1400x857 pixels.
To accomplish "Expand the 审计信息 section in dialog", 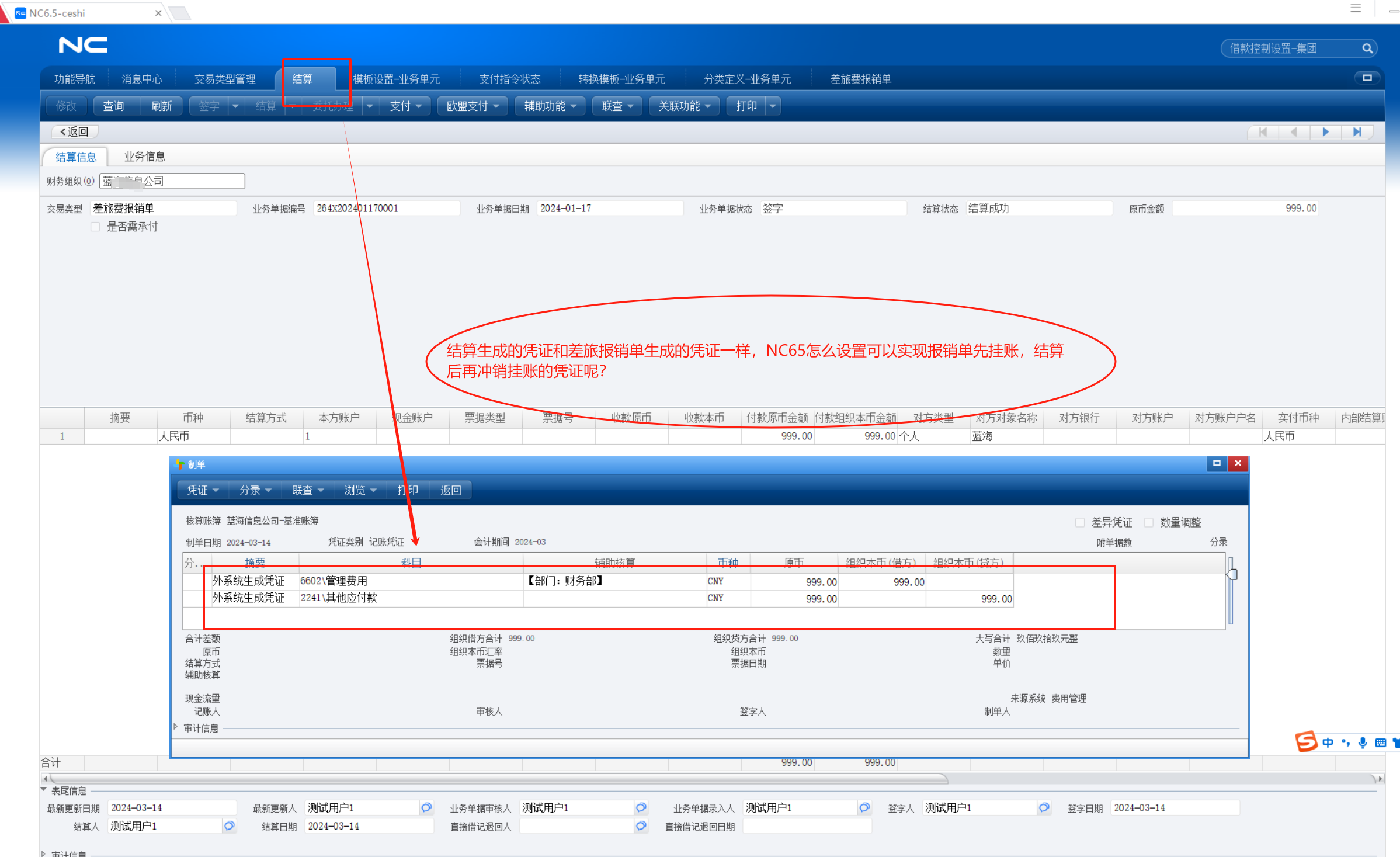I will pyautogui.click(x=176, y=727).
